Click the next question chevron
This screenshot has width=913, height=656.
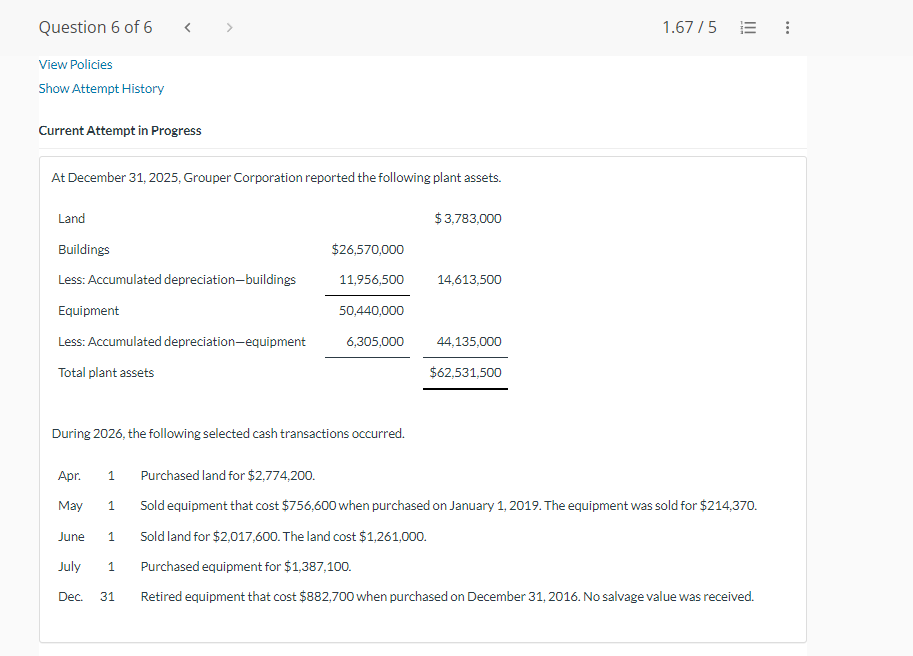pyautogui.click(x=229, y=27)
